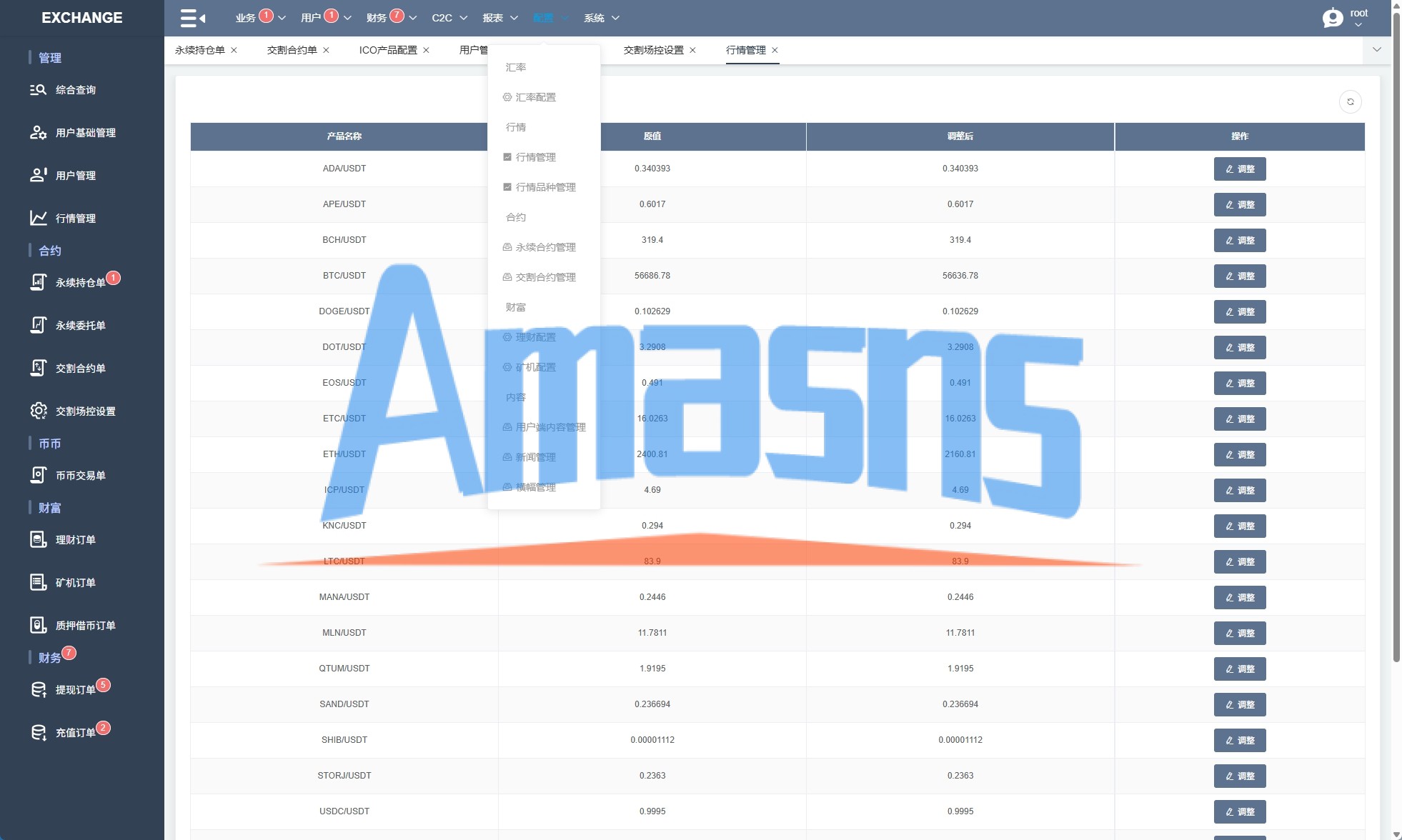Image resolution: width=1402 pixels, height=840 pixels.
Task: Open 永续持仓单 icon in sidebar
Action: [38, 283]
